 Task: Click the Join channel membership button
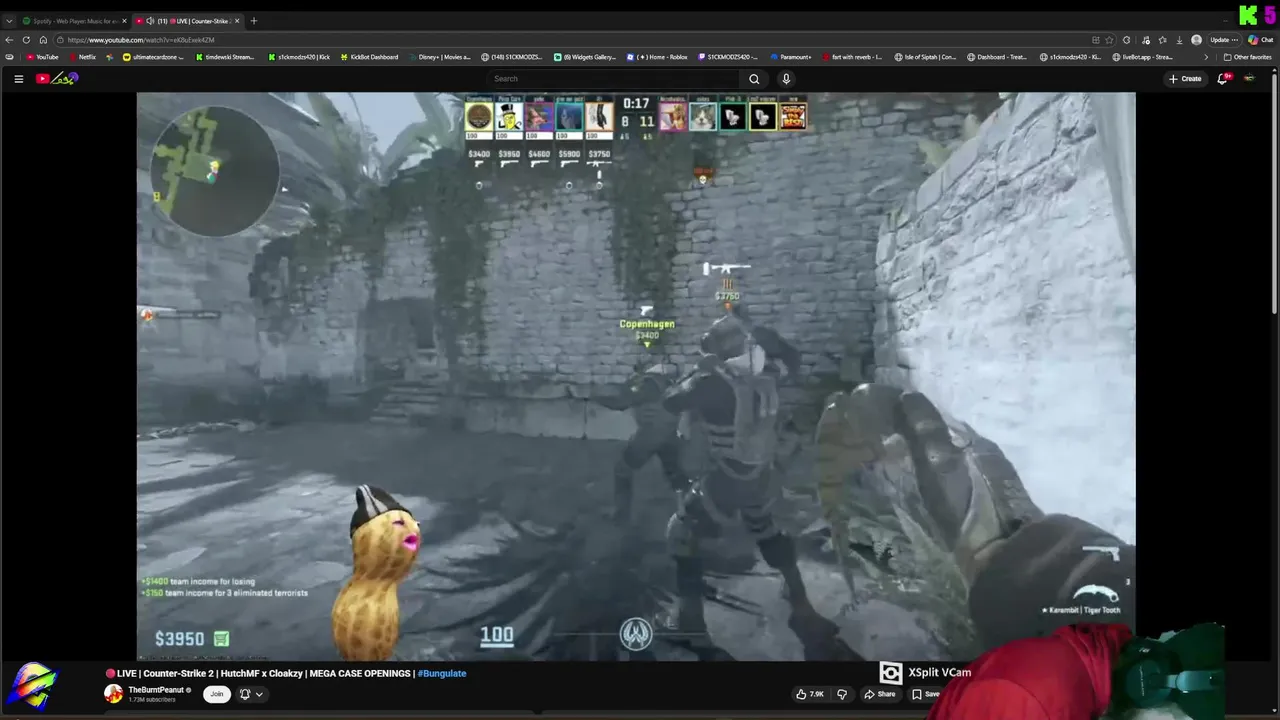point(216,694)
